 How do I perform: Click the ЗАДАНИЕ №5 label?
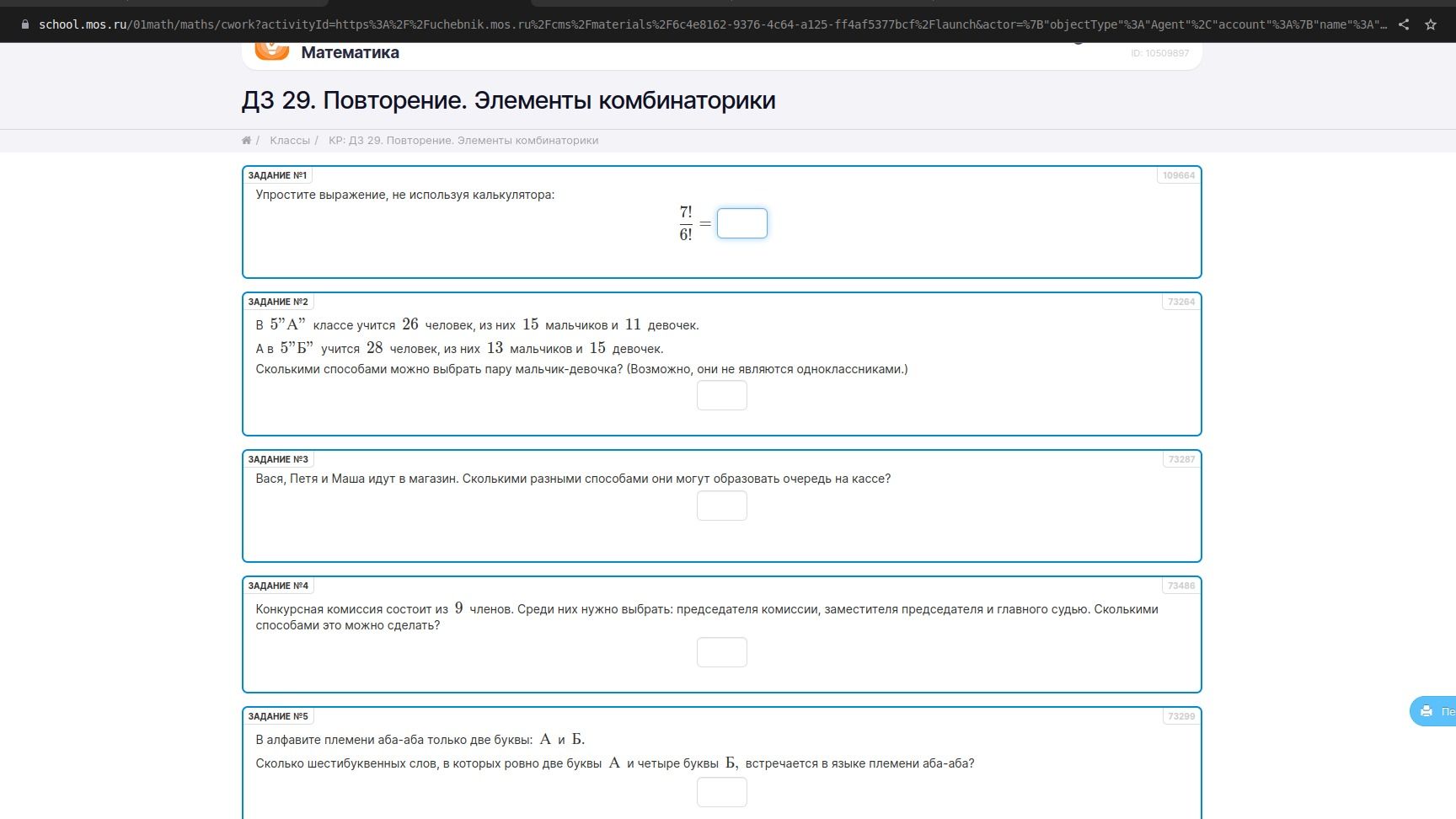(x=278, y=716)
